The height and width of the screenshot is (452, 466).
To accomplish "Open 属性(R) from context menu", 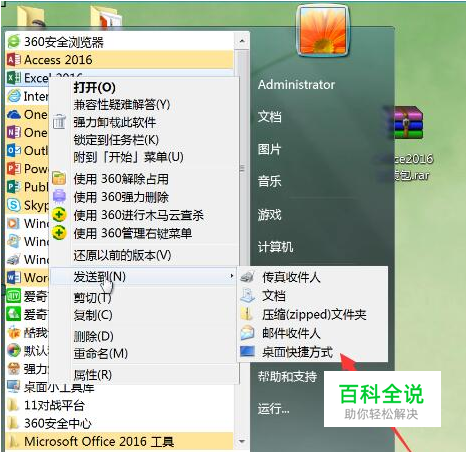I will pos(93,375).
